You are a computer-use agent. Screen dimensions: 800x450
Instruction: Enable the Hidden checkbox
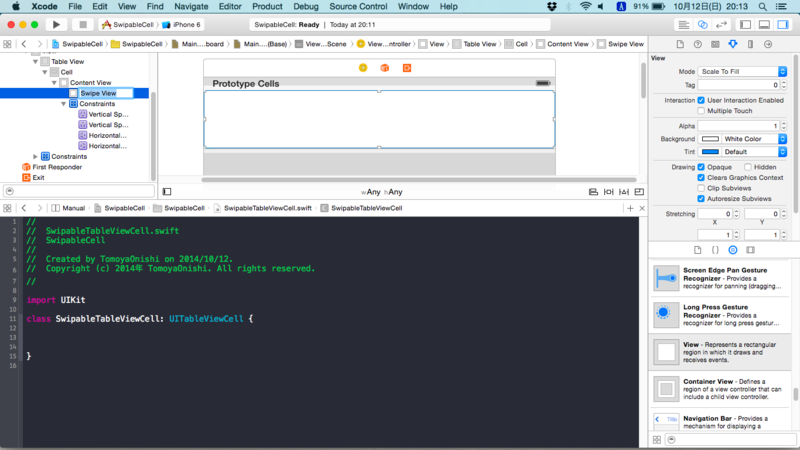click(x=747, y=167)
